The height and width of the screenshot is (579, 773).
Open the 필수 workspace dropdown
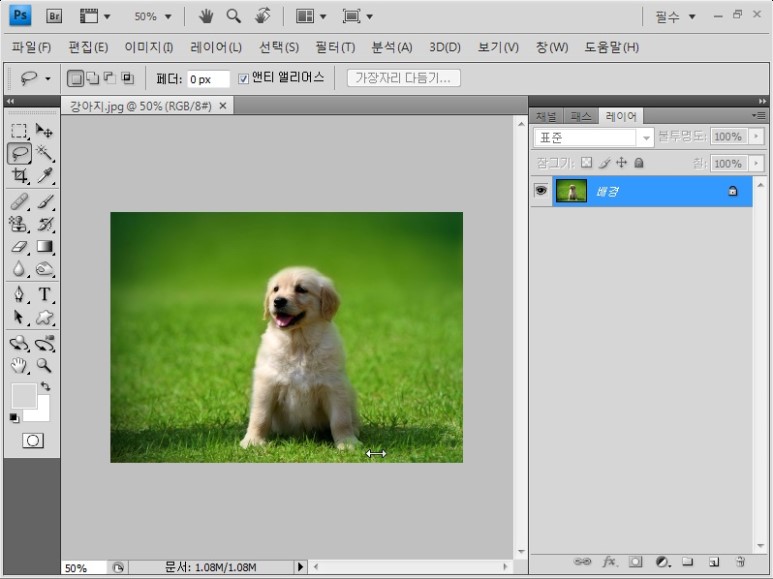tap(675, 17)
